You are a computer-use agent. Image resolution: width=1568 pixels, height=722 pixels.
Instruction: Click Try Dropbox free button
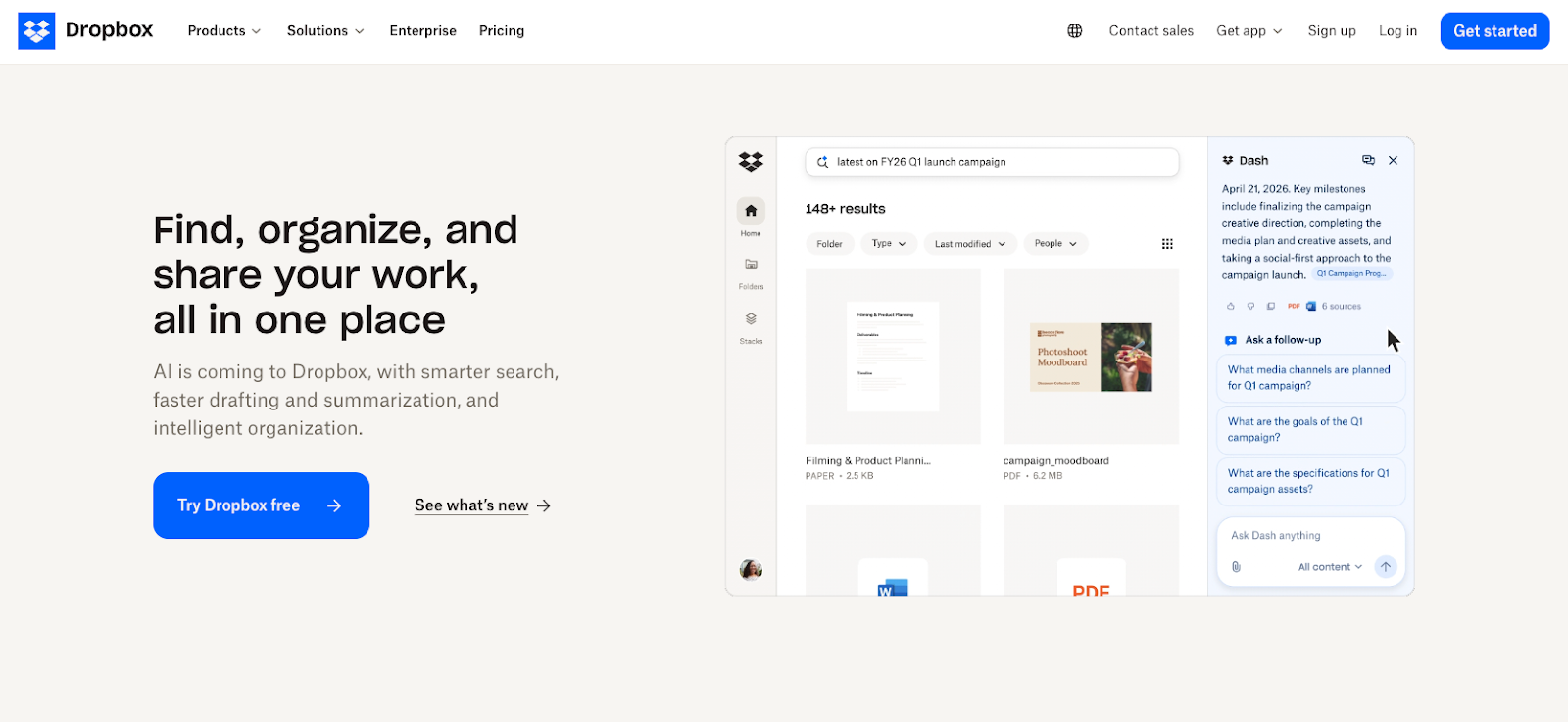tap(261, 505)
